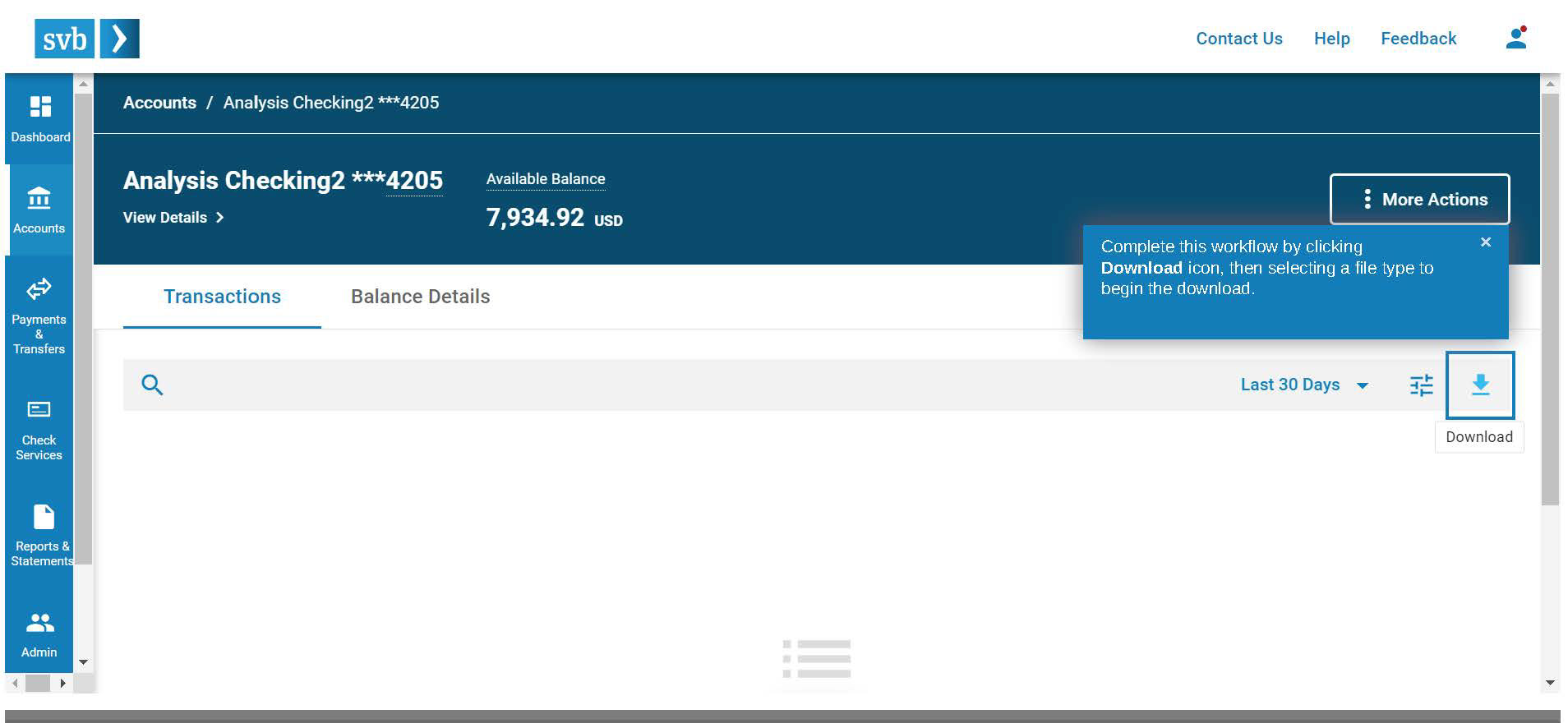The width and height of the screenshot is (1568, 728).
Task: Click main page scroll down arrow
Action: pos(1550,683)
